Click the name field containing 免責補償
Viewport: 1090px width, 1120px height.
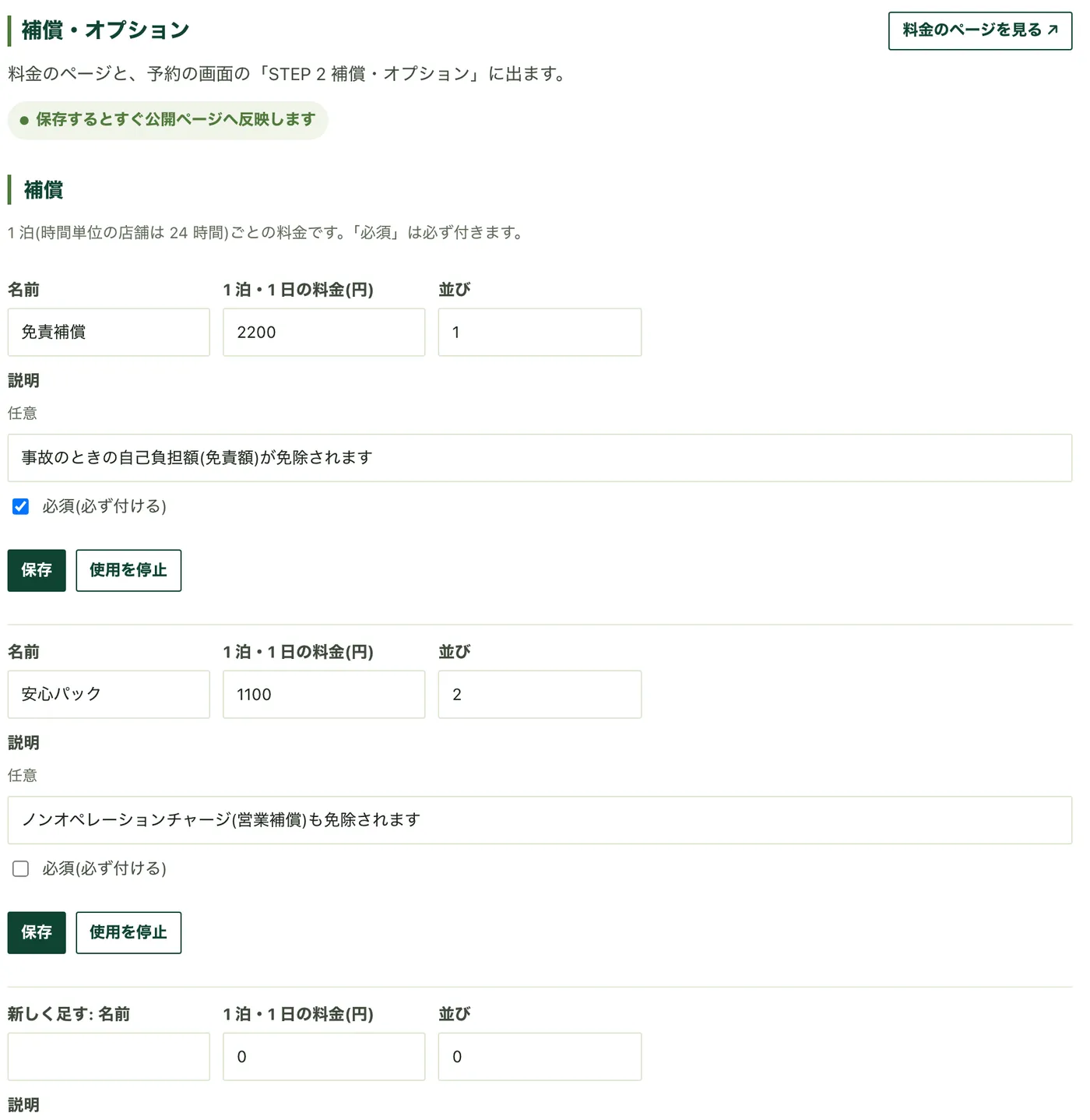click(x=109, y=332)
